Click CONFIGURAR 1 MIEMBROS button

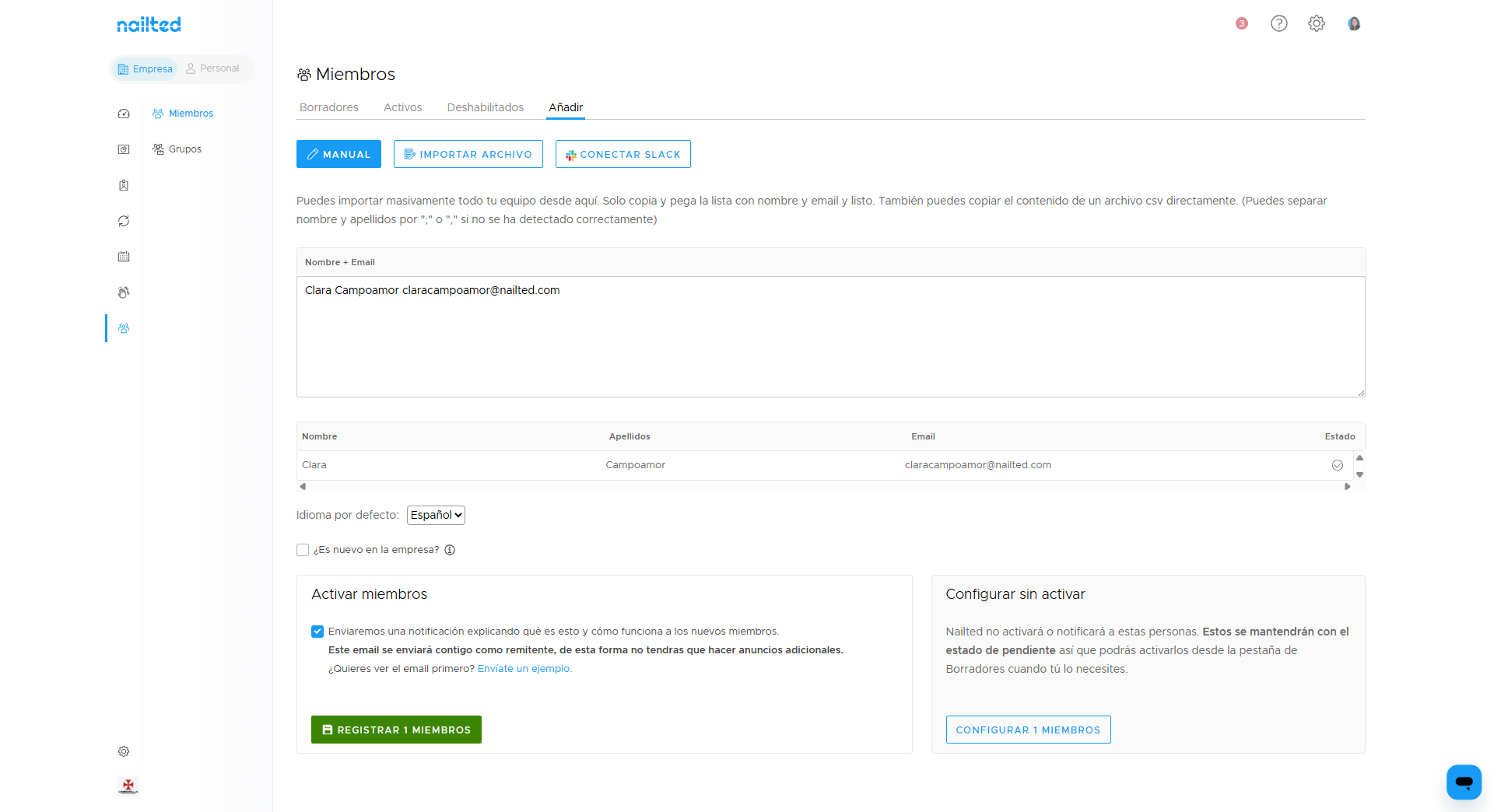[1028, 730]
